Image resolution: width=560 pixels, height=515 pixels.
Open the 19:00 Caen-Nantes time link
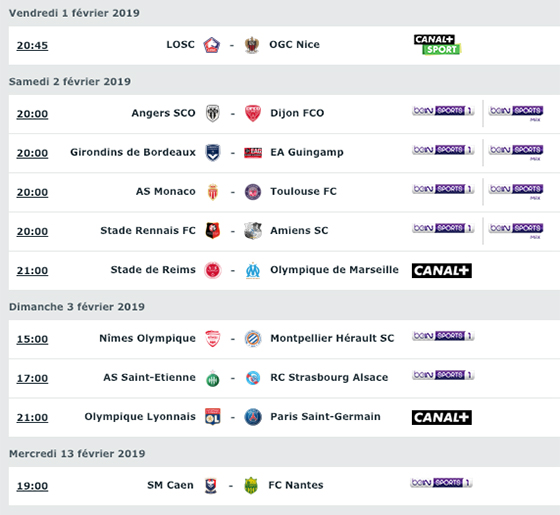(x=32, y=486)
